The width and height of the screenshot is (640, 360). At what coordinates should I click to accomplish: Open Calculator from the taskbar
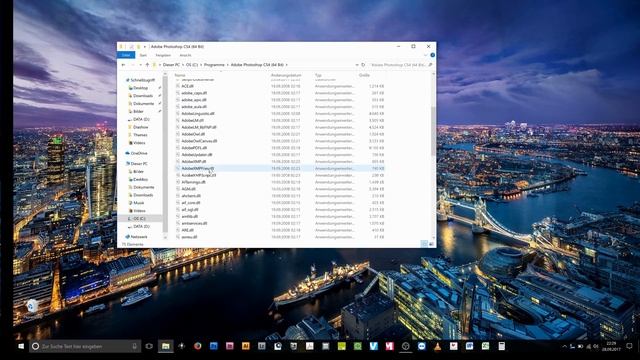(502, 346)
